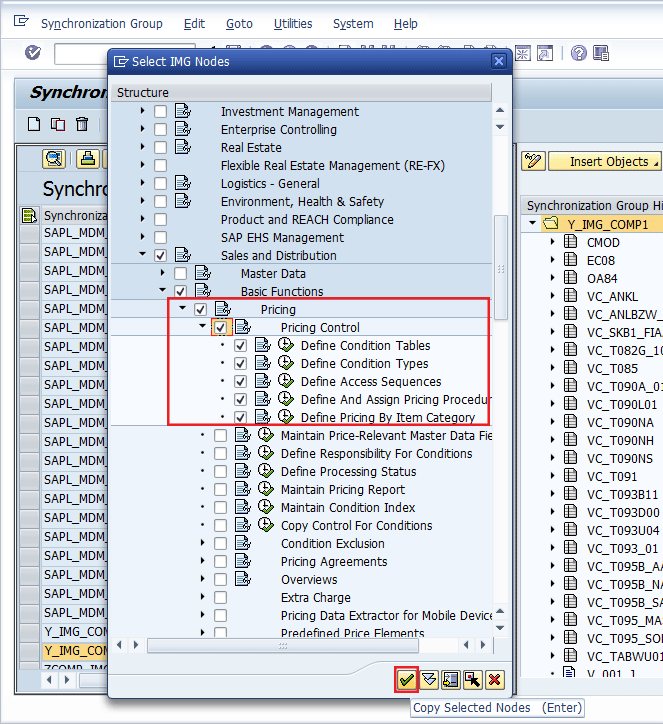Collapse the Pricing Control tree node
663x724 pixels.
pos(203,327)
